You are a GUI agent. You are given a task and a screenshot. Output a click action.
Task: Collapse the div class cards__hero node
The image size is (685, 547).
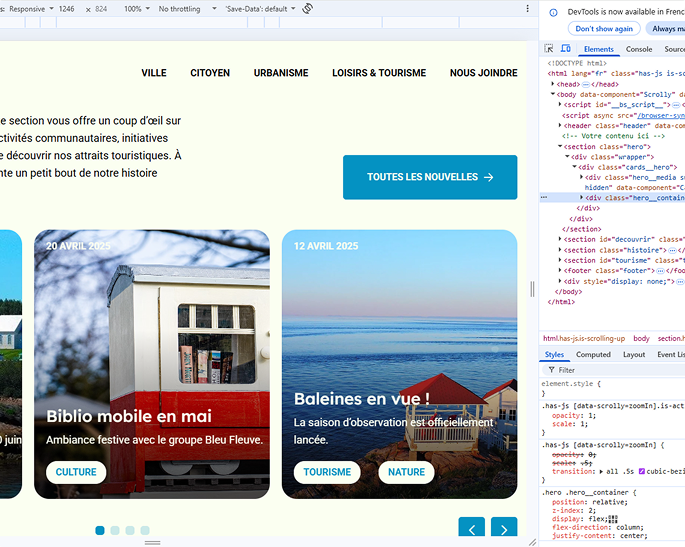click(574, 167)
